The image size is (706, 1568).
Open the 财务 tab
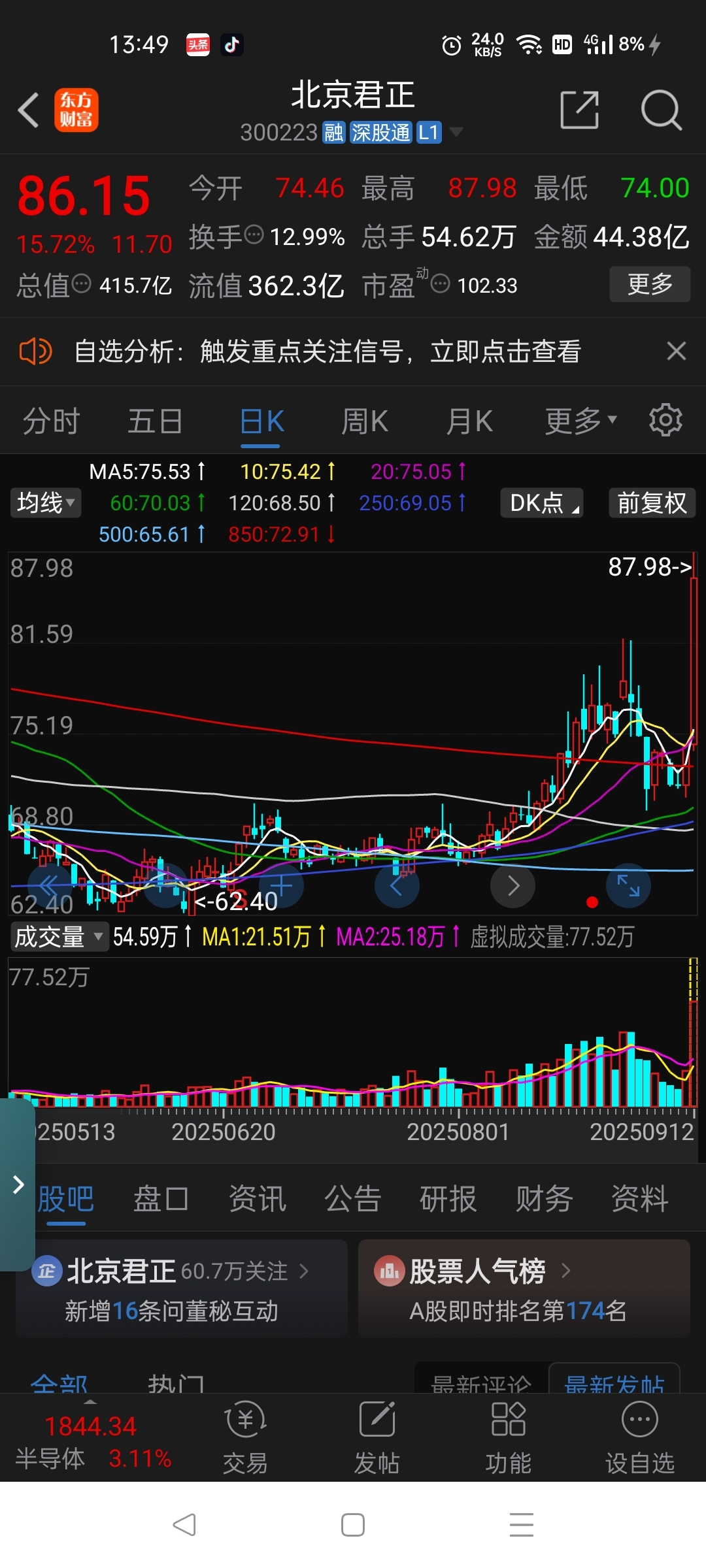(544, 1199)
